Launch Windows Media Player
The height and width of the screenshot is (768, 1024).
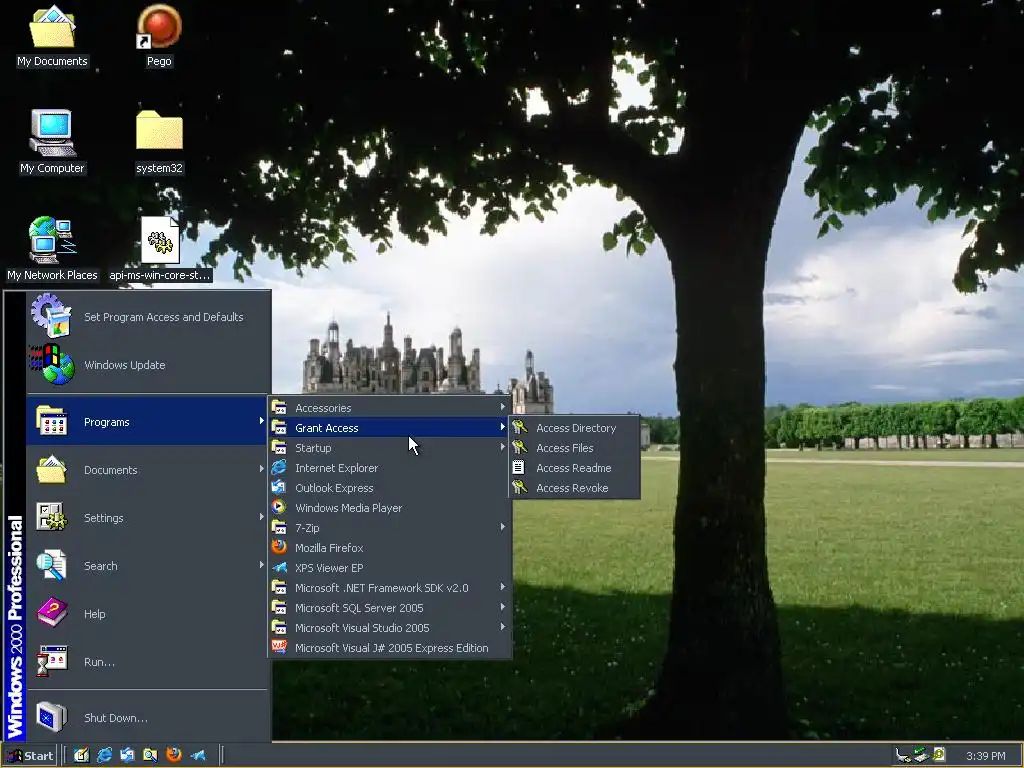point(390,508)
